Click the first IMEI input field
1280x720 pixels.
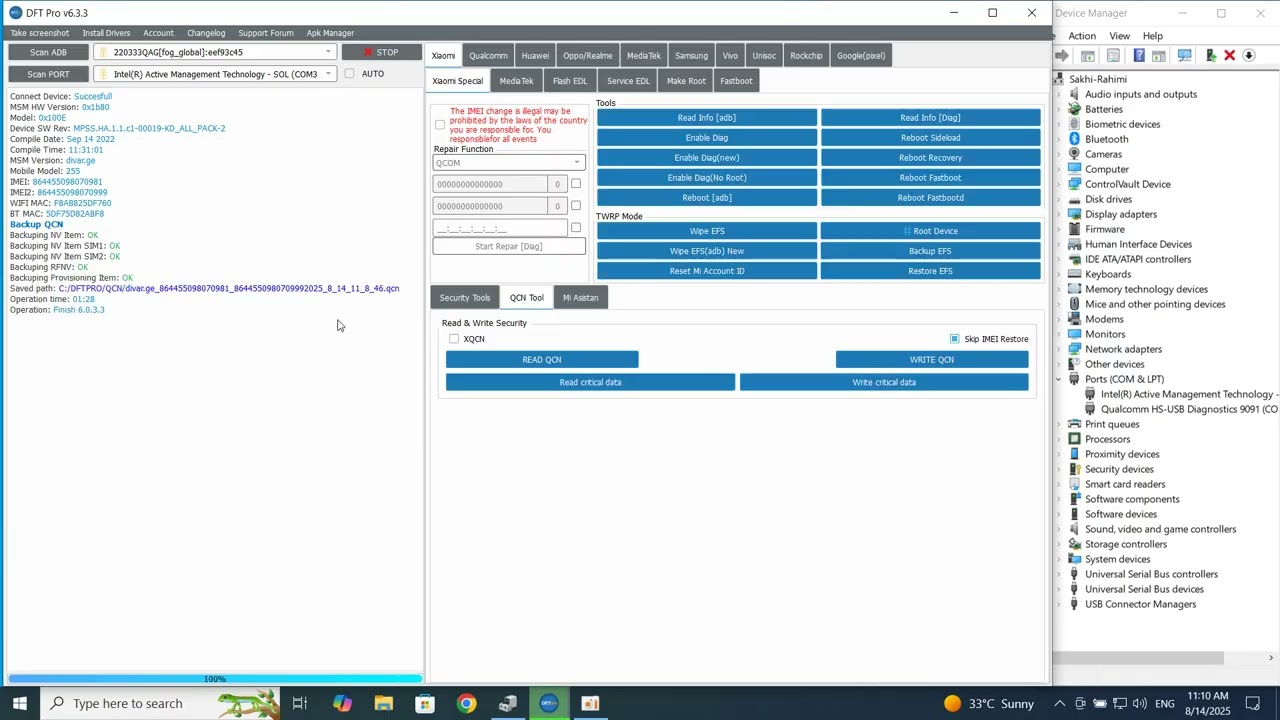point(490,184)
